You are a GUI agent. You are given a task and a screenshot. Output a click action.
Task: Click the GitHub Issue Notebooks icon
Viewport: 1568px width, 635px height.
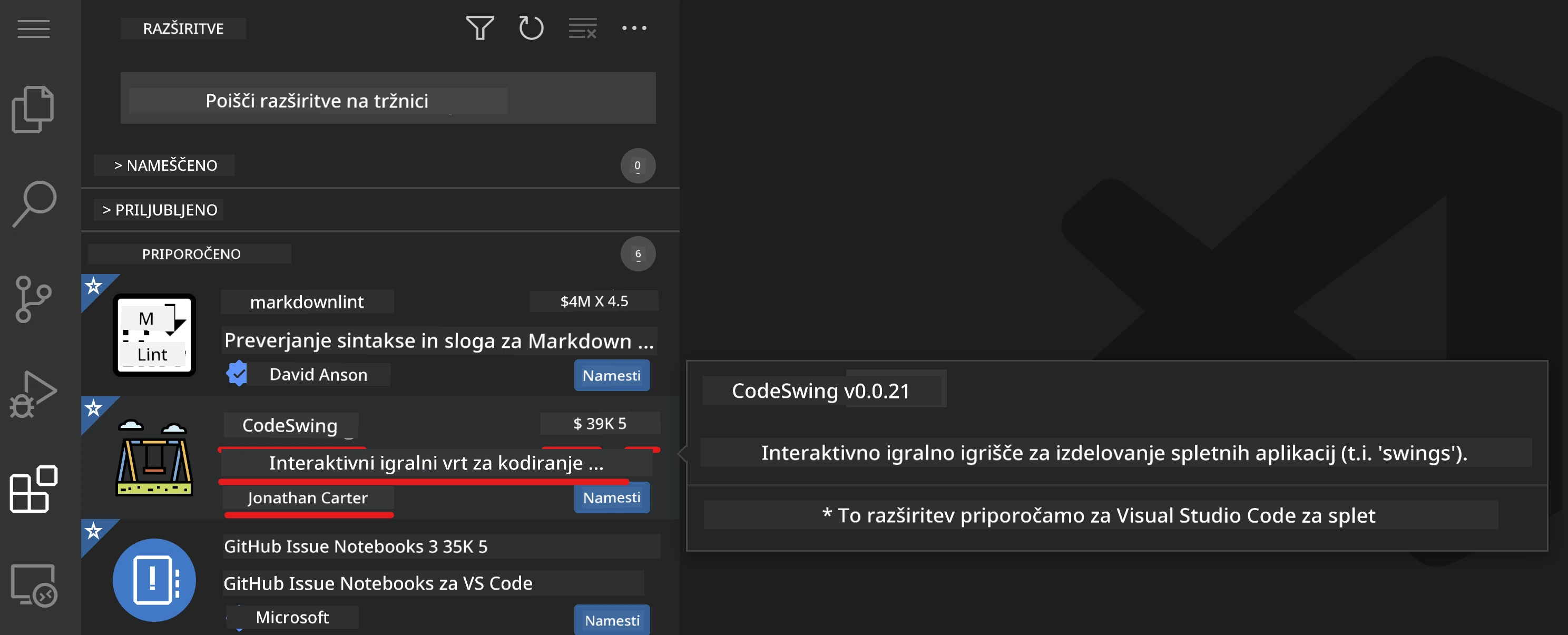tap(154, 580)
